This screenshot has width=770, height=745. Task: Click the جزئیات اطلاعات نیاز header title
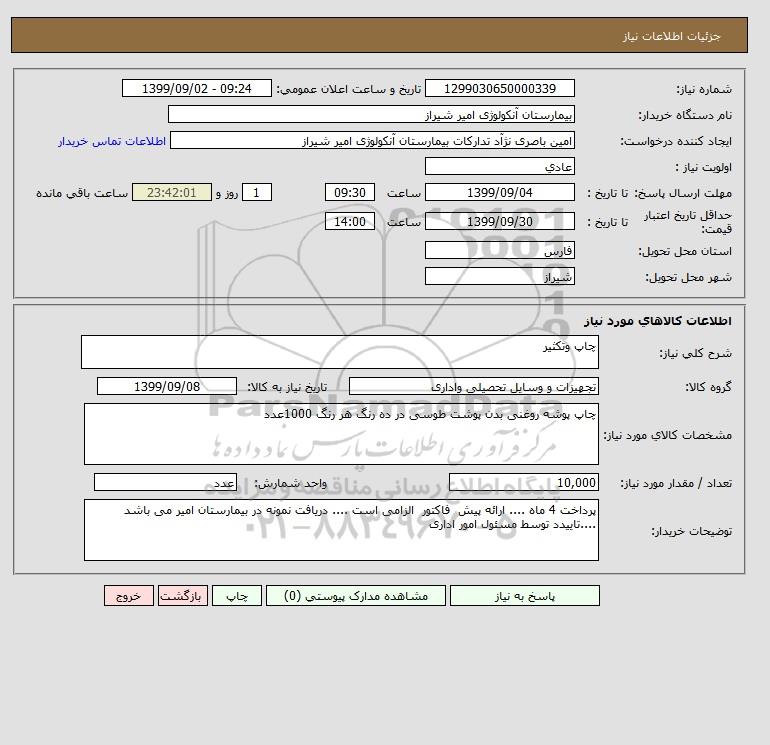coord(672,36)
